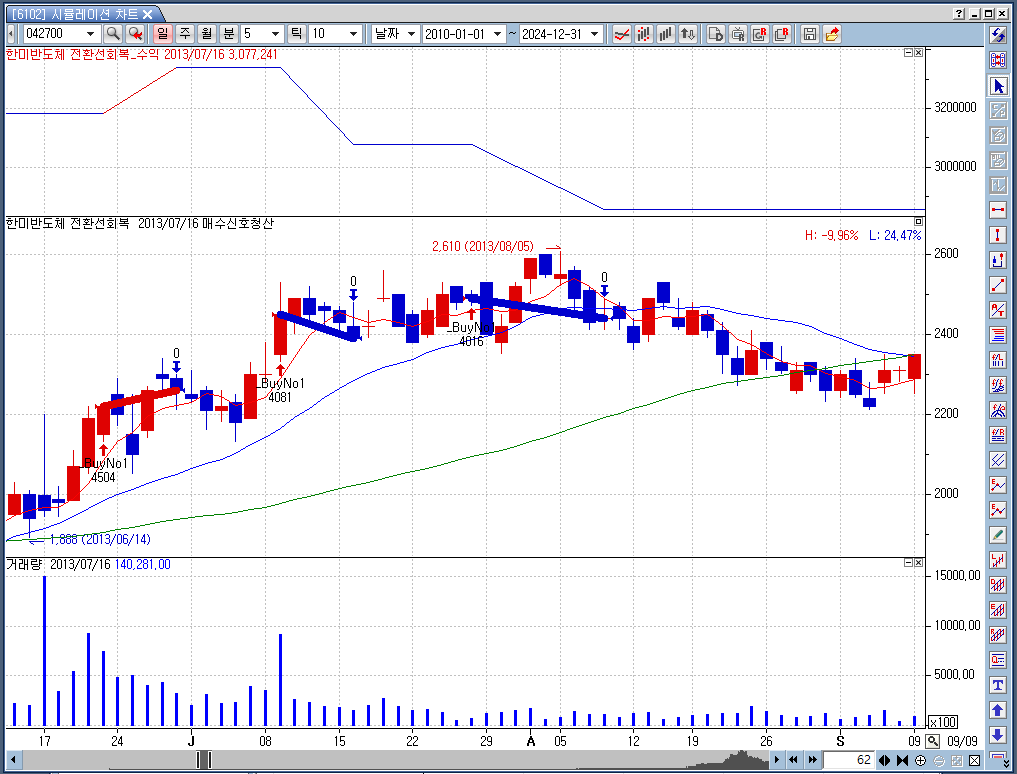Viewport: 1017px width, 774px height.
Task: Open the stock code 042700 dropdown
Action: click(91, 34)
